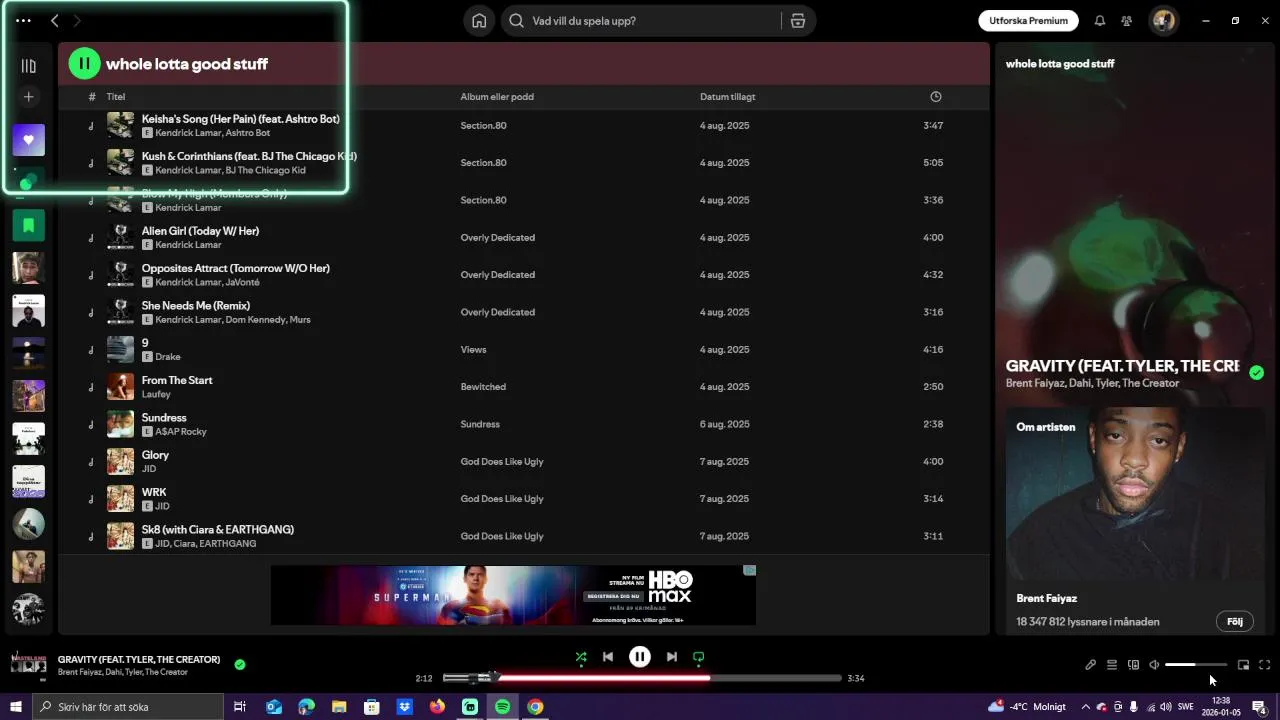Go to the Home screen
The image size is (1280, 720).
(479, 21)
